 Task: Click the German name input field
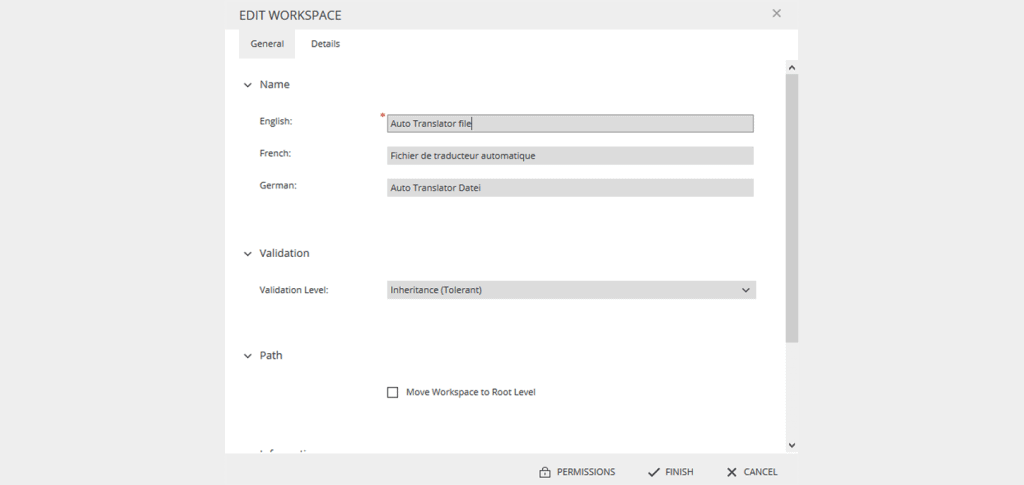click(x=570, y=188)
